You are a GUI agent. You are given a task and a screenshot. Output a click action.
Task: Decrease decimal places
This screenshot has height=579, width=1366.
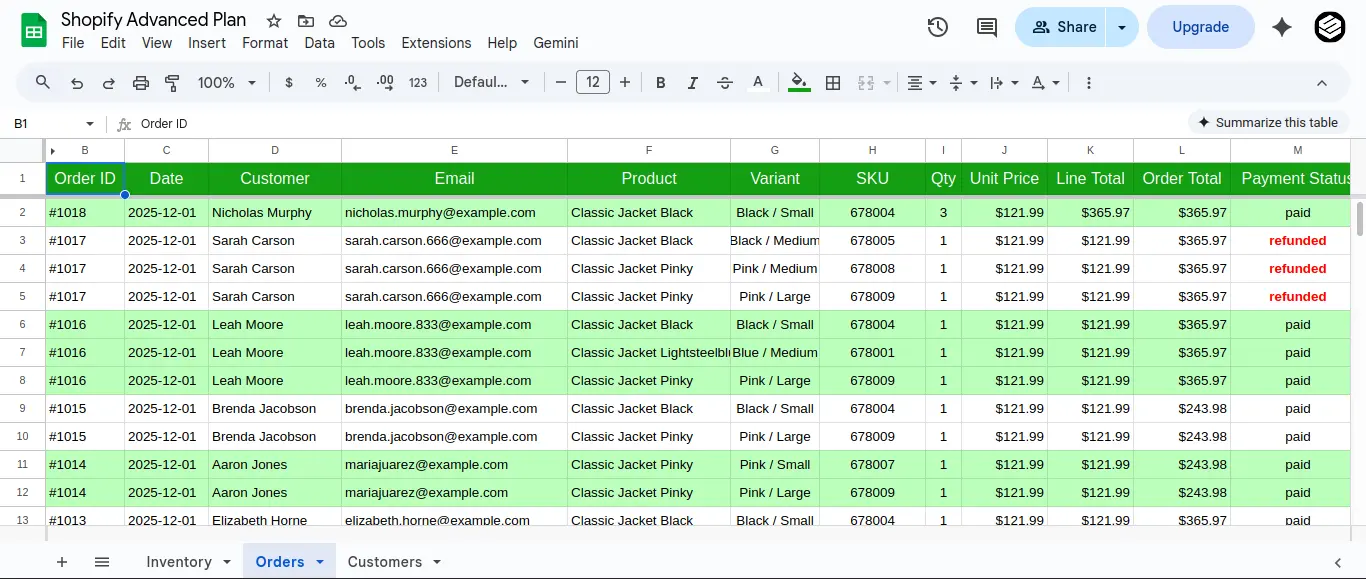click(x=351, y=82)
